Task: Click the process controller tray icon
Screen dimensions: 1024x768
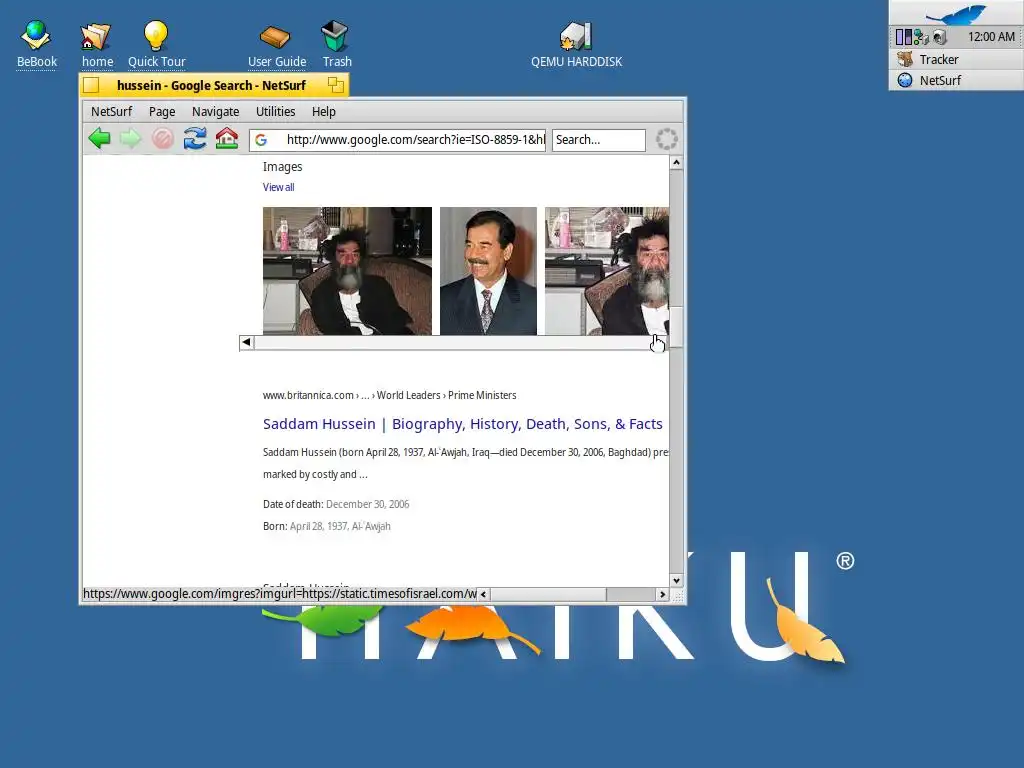Action: (903, 37)
